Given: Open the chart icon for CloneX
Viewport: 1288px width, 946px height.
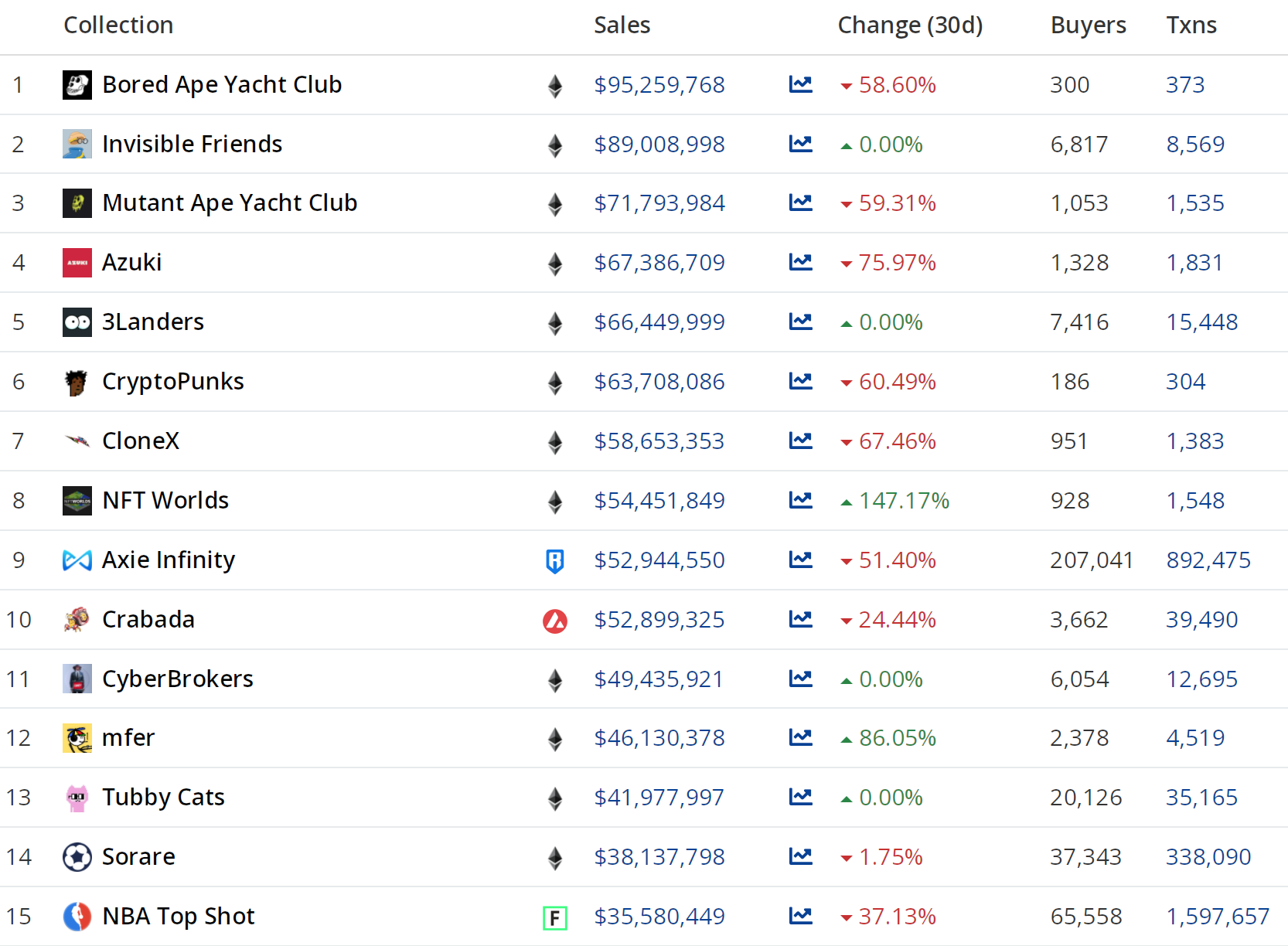Looking at the screenshot, I should [x=800, y=441].
